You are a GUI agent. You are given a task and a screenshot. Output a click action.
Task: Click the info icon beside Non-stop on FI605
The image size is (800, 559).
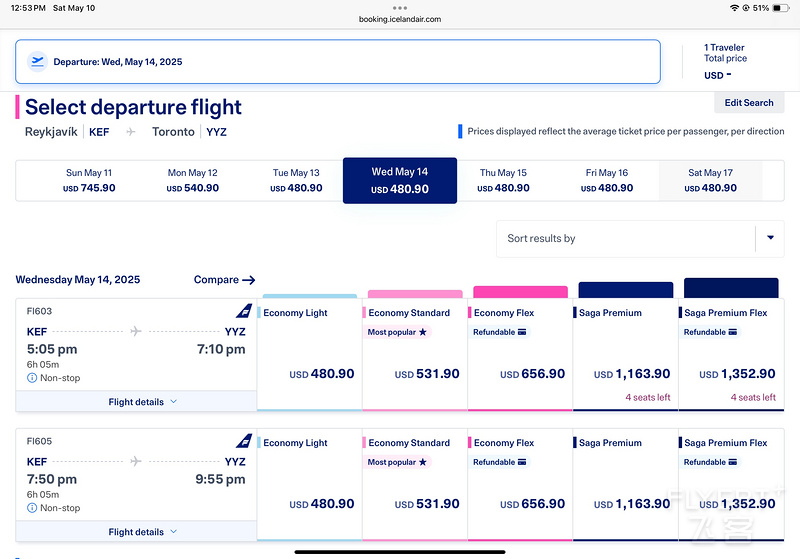point(32,508)
